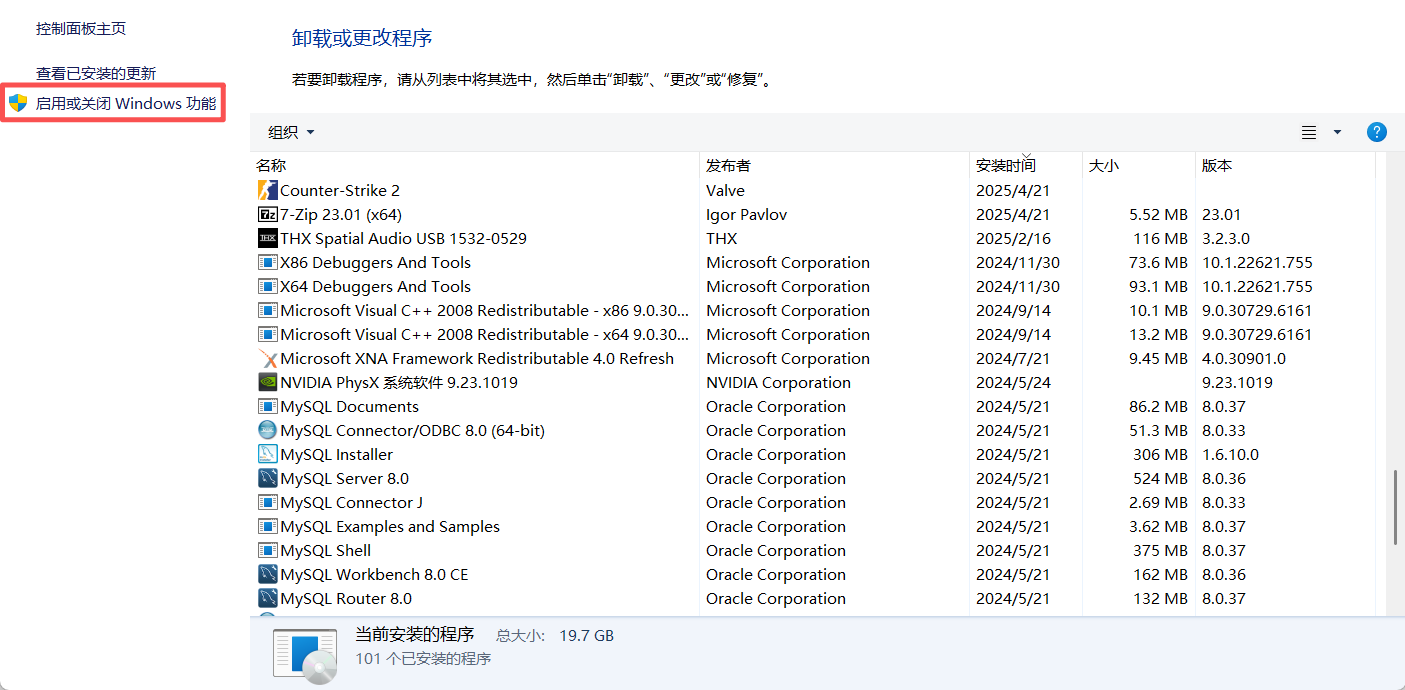Image resolution: width=1405 pixels, height=690 pixels.
Task: Click the 51.3 MB size cell
Action: 1158,430
